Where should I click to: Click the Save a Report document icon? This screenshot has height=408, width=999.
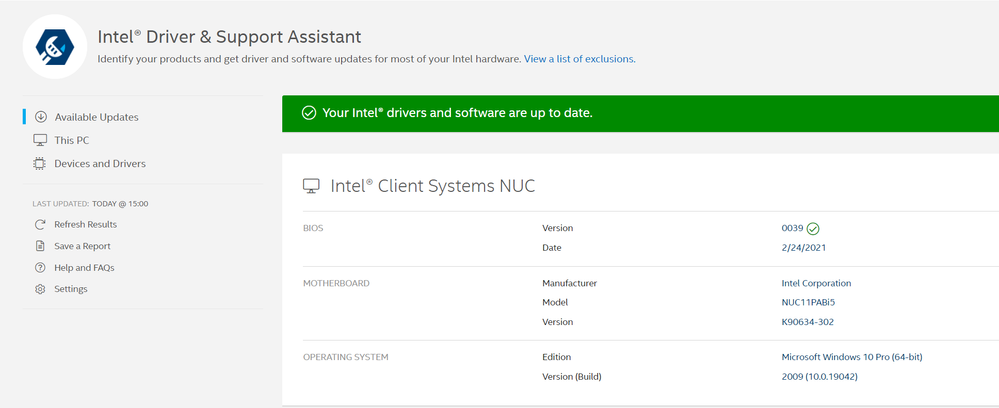[x=40, y=246]
